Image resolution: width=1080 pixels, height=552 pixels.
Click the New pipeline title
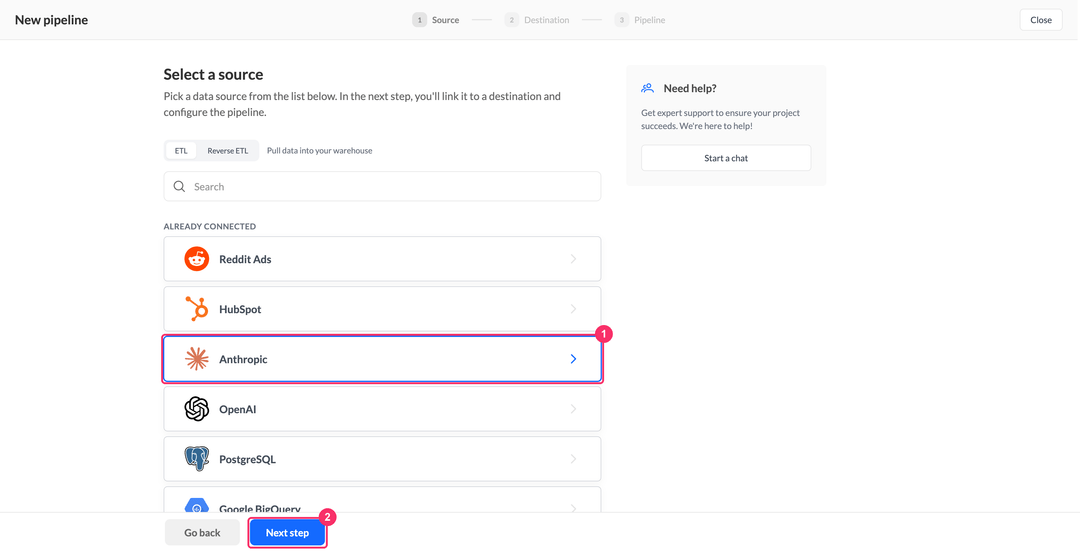pyautogui.click(x=52, y=20)
